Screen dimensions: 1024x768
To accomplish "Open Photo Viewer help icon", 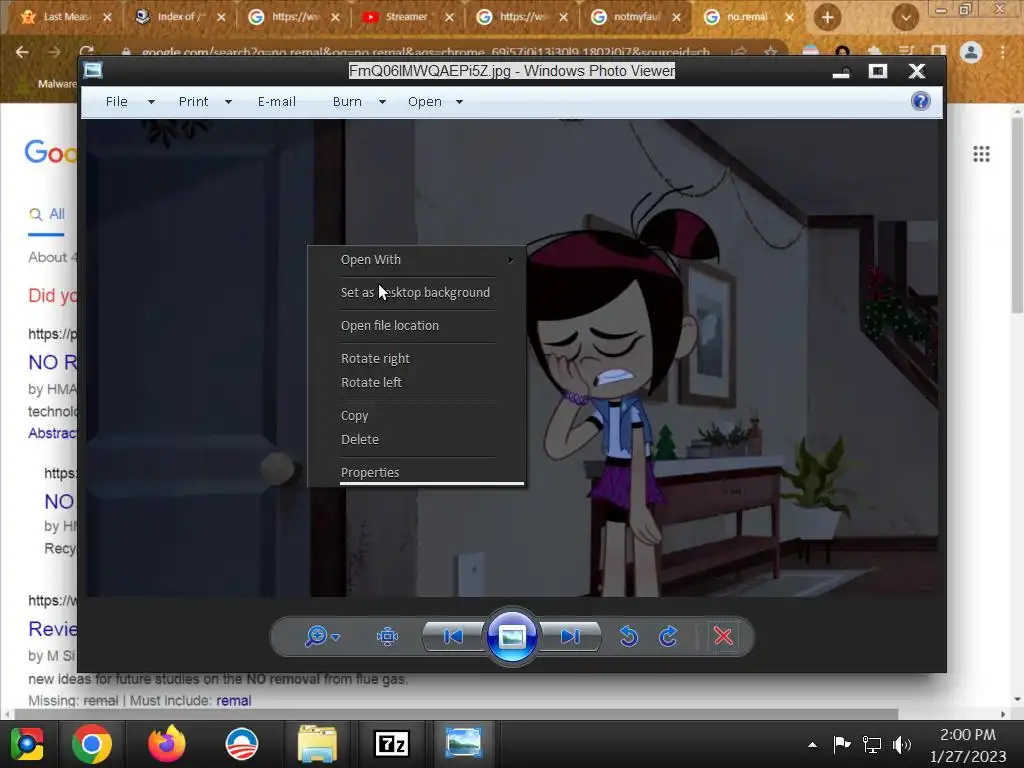I will coord(920,101).
